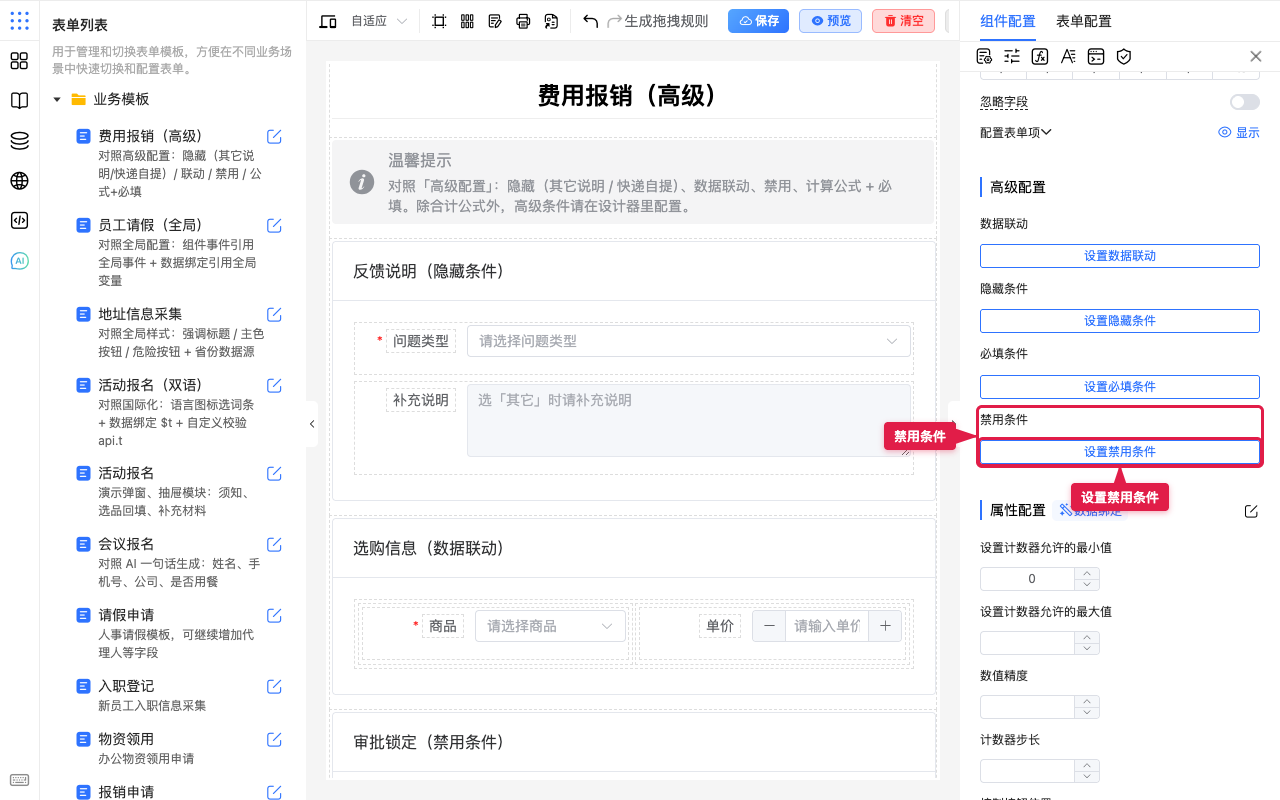Image resolution: width=1280 pixels, height=800 pixels.
Task: Collapse the left form list panel arrow
Action: (312, 424)
